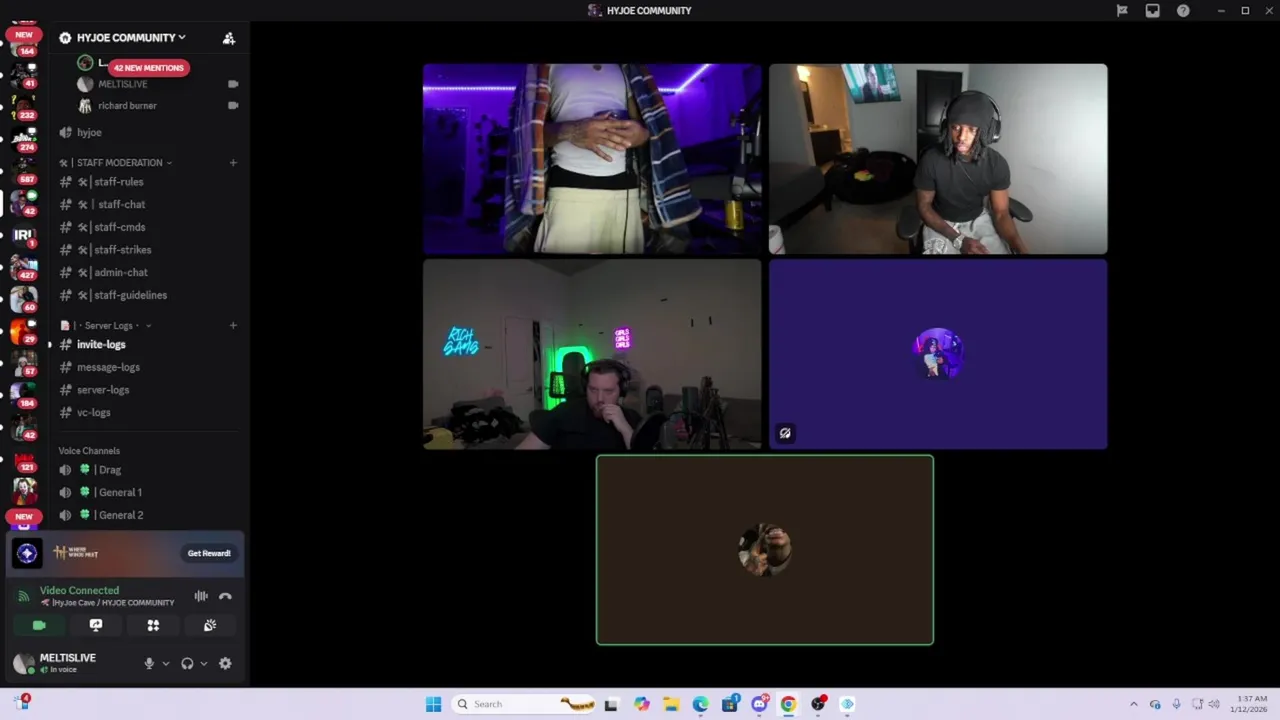Image resolution: width=1280 pixels, height=720 pixels.
Task: Open User Settings gear icon
Action: (225, 663)
